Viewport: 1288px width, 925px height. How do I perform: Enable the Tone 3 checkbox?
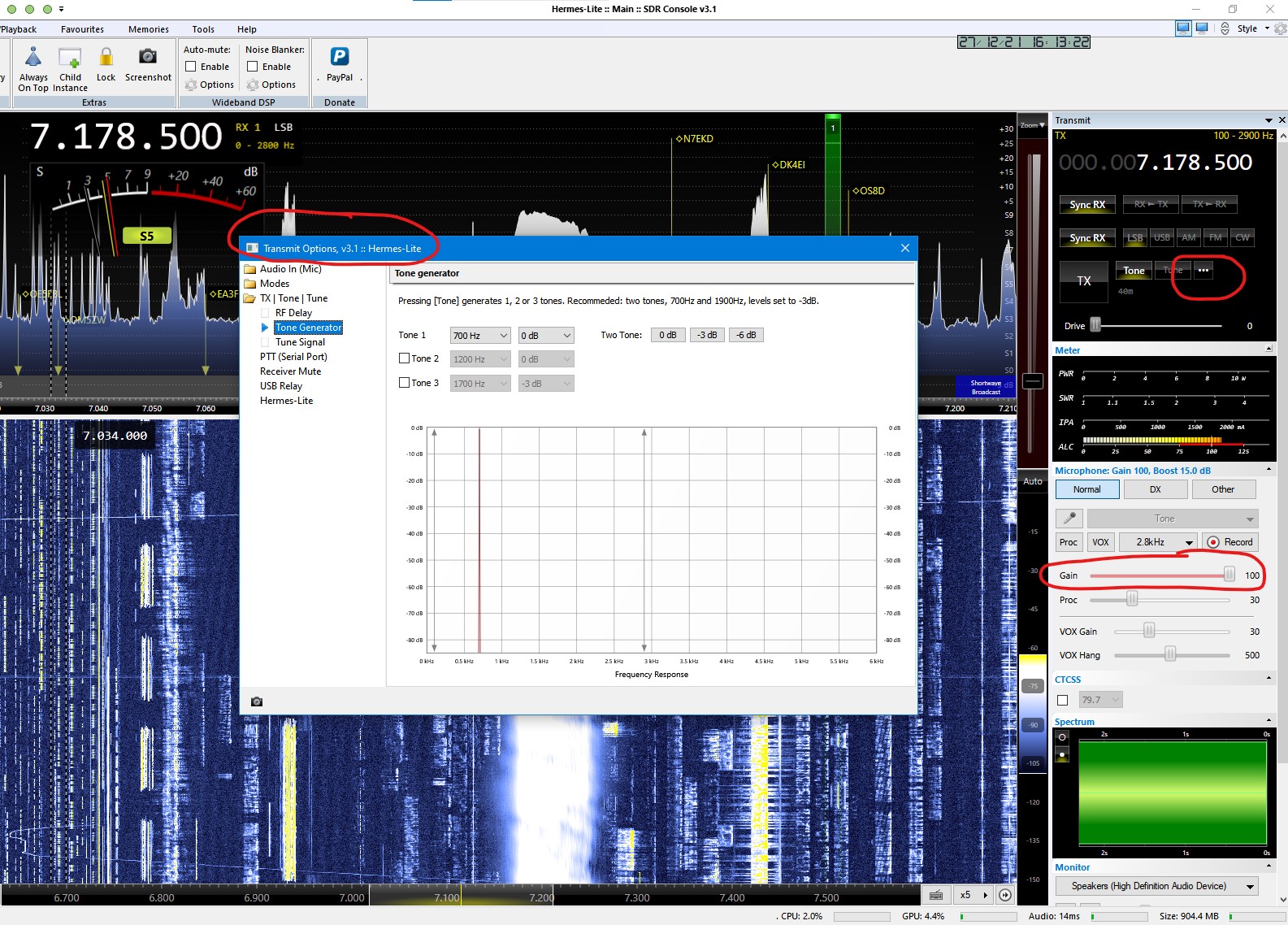tap(404, 383)
